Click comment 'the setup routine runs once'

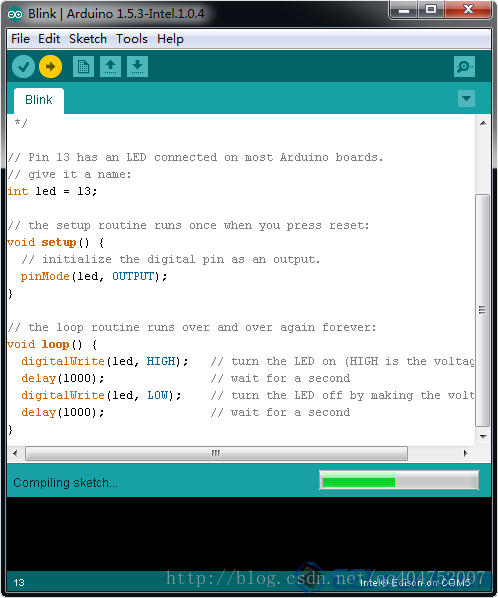pos(188,225)
